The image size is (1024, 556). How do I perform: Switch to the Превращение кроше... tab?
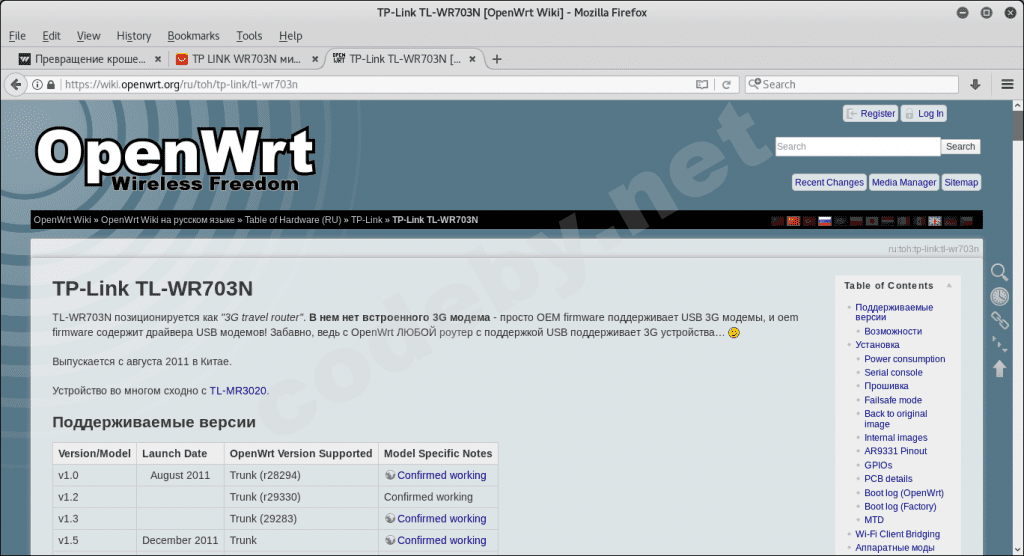90,59
